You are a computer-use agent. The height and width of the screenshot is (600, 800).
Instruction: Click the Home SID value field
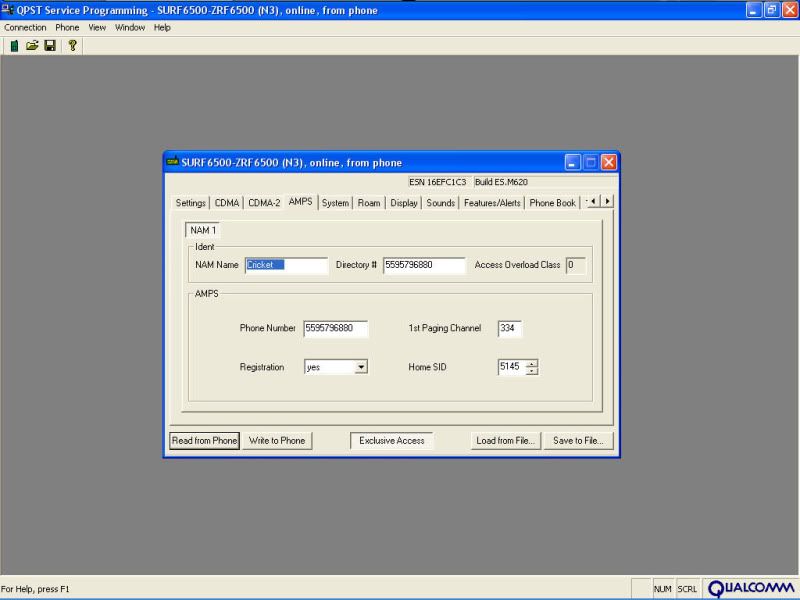(512, 367)
